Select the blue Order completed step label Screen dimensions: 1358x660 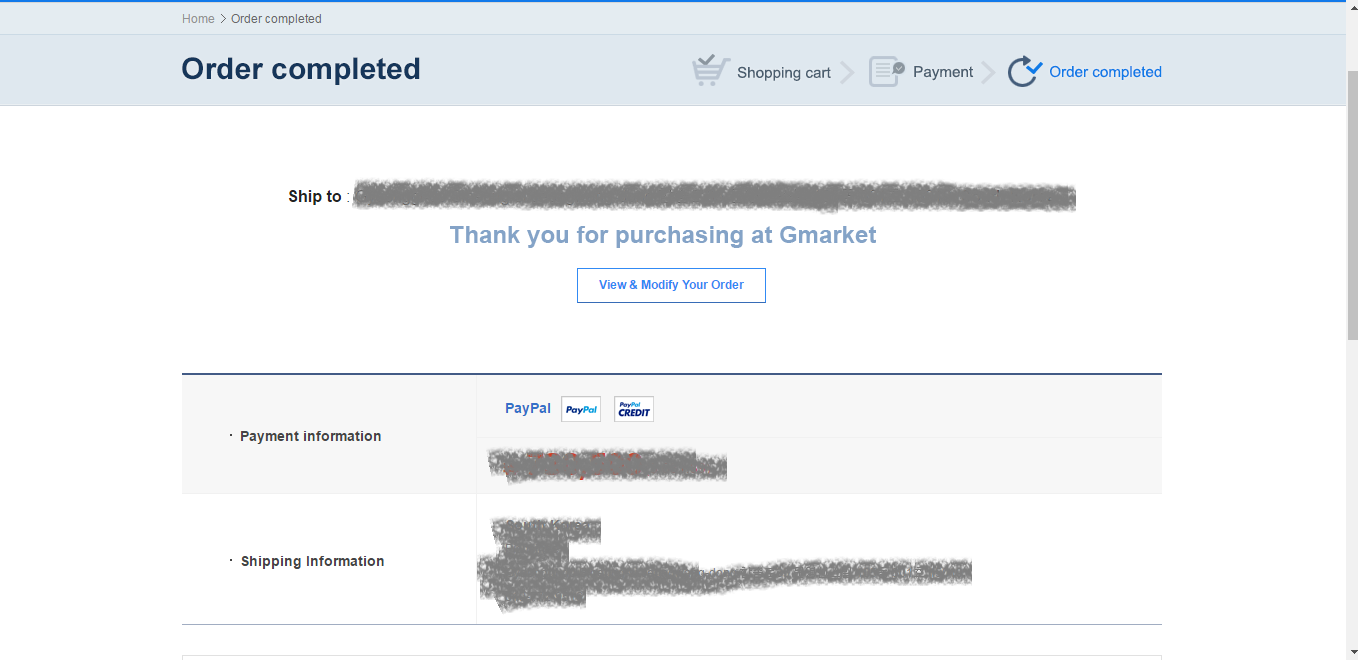(x=1105, y=72)
